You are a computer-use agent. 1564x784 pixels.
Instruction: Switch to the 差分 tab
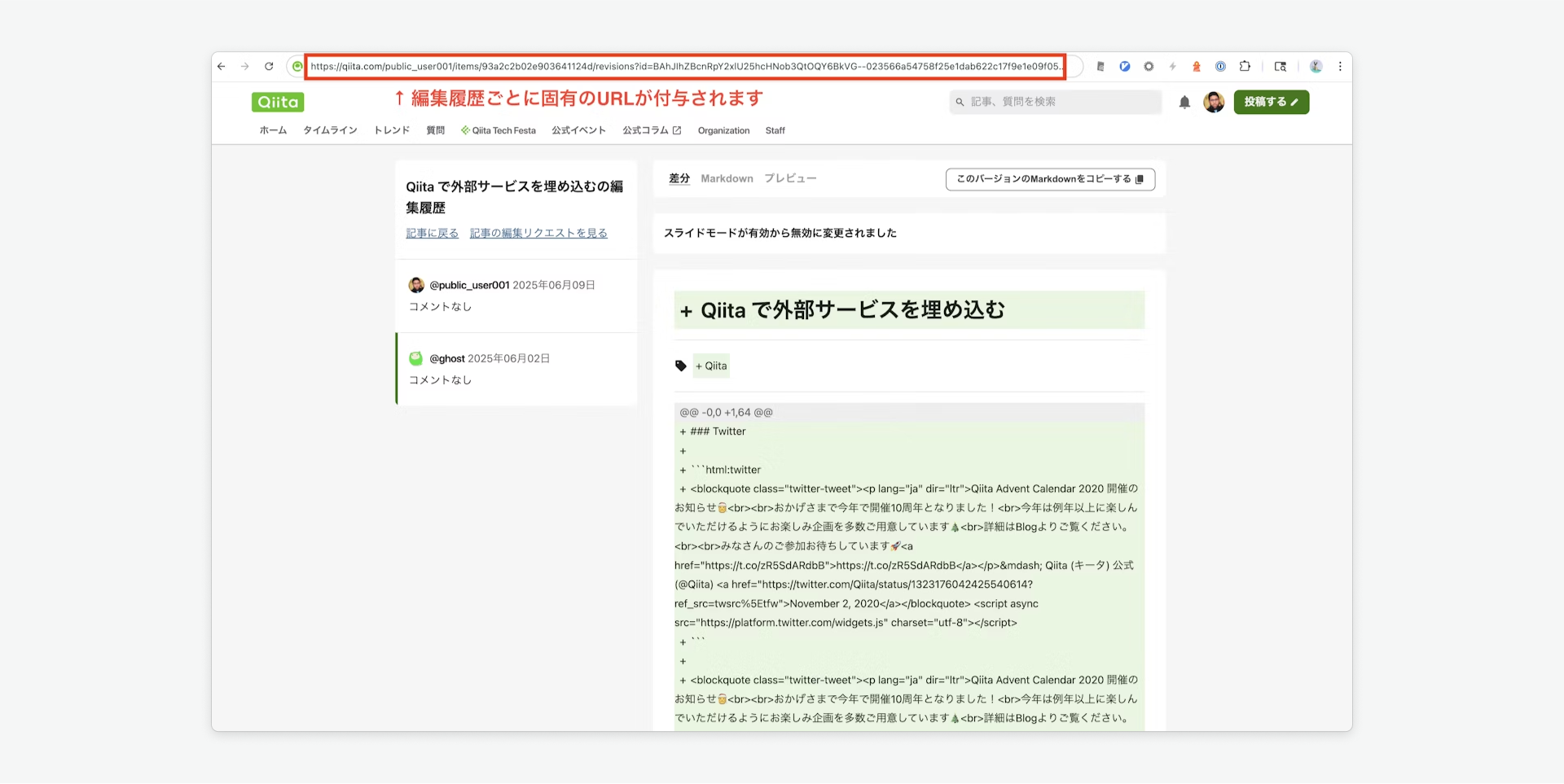679,178
